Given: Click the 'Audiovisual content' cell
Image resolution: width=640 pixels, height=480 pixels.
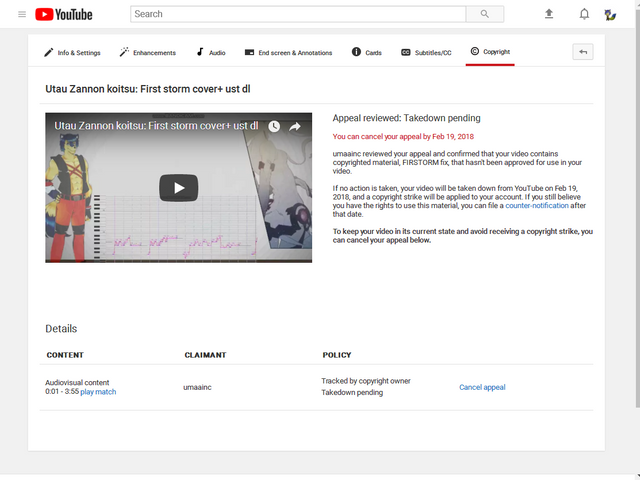Looking at the screenshot, I should 77,382.
